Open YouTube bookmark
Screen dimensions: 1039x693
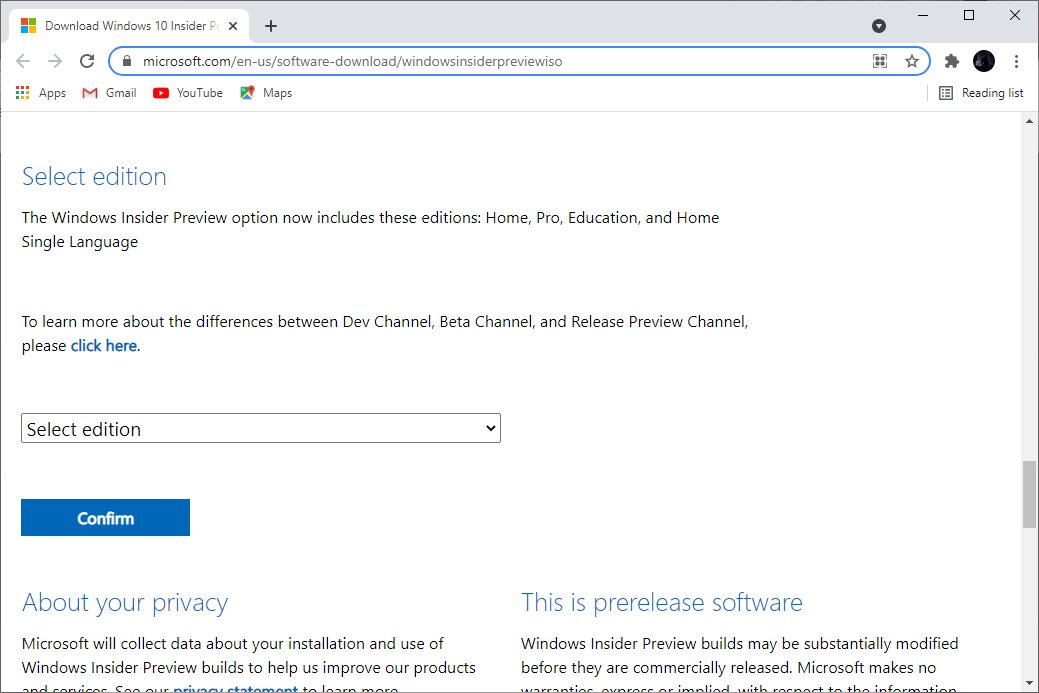pyautogui.click(x=188, y=93)
